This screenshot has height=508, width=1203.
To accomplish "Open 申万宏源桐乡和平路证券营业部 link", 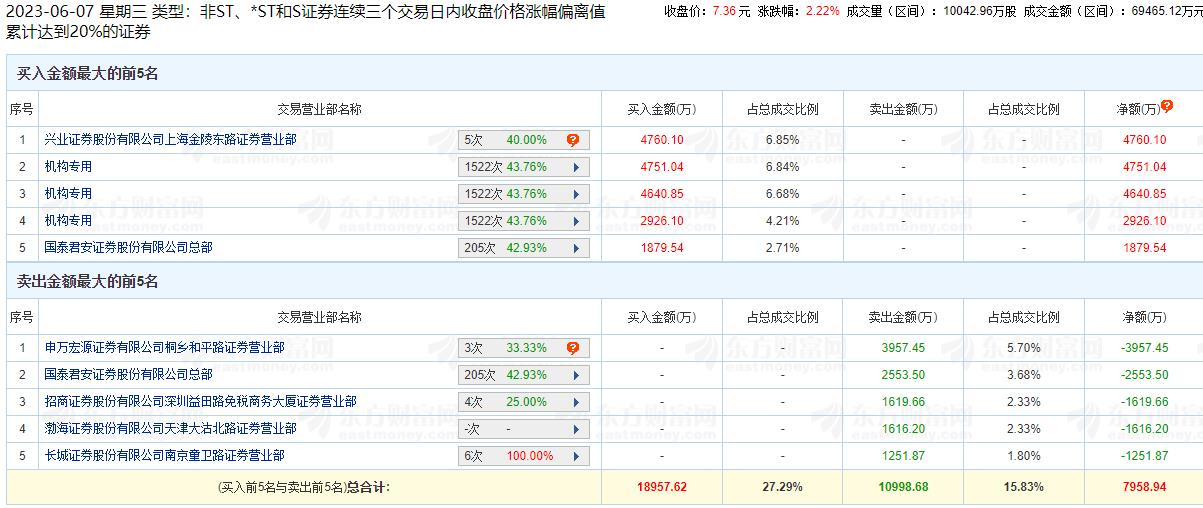I will (x=165, y=348).
